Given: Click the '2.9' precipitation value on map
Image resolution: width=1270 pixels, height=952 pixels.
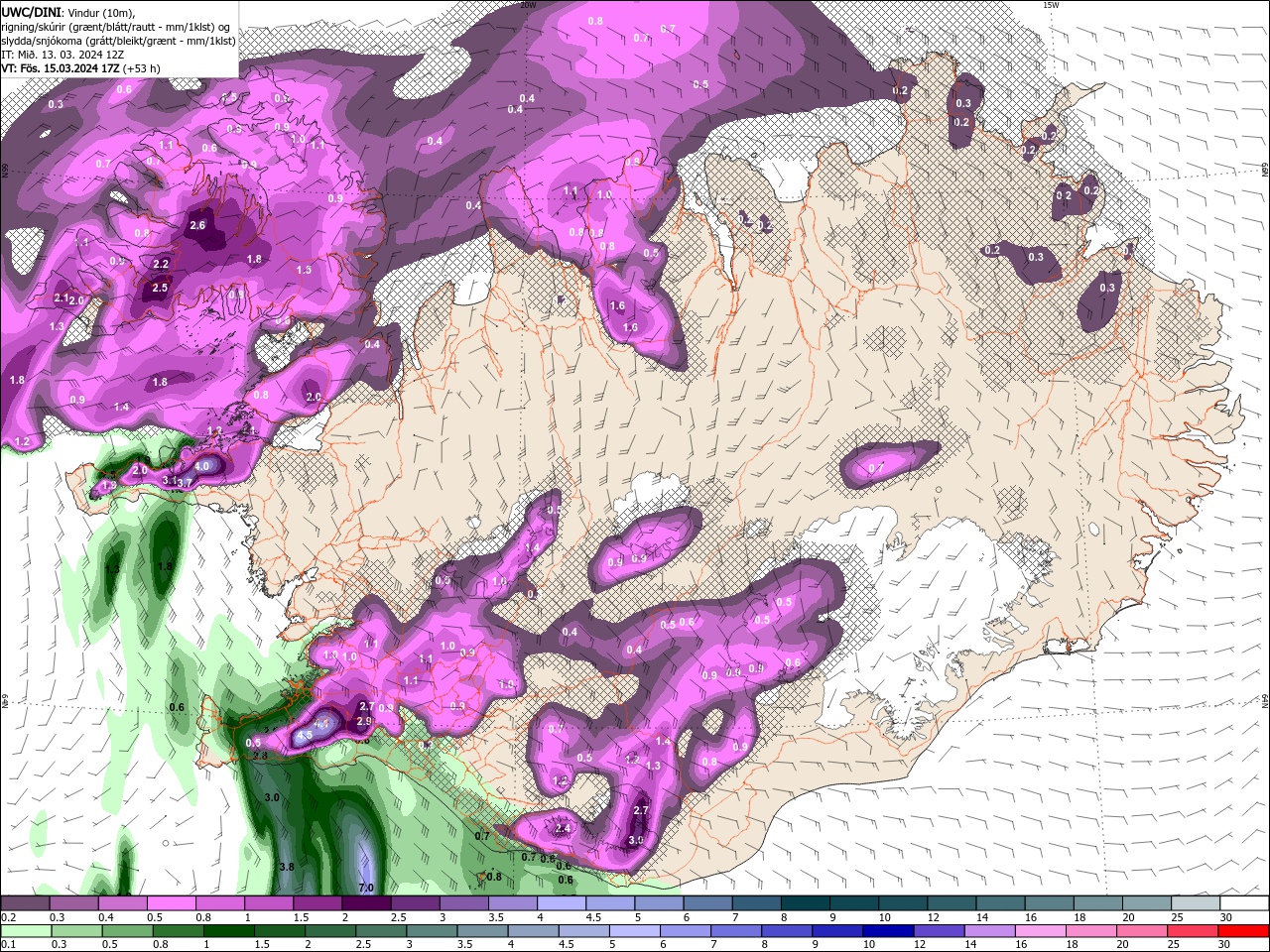Looking at the screenshot, I should click(x=363, y=721).
